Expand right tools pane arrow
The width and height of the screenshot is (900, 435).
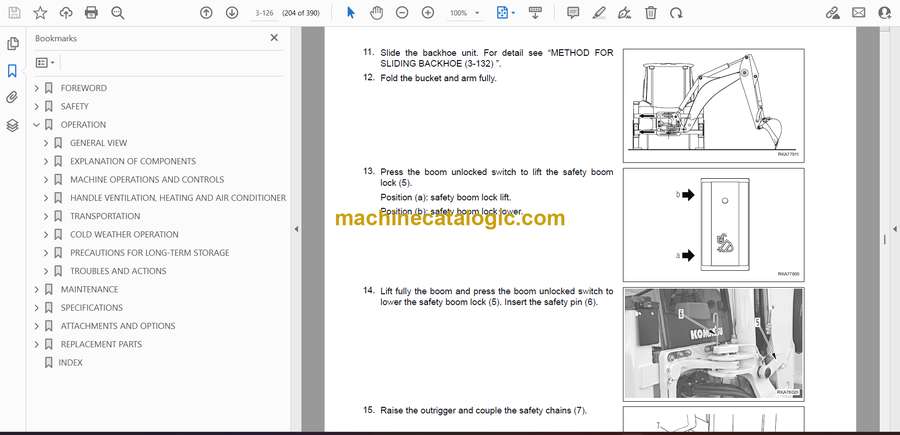[x=894, y=229]
